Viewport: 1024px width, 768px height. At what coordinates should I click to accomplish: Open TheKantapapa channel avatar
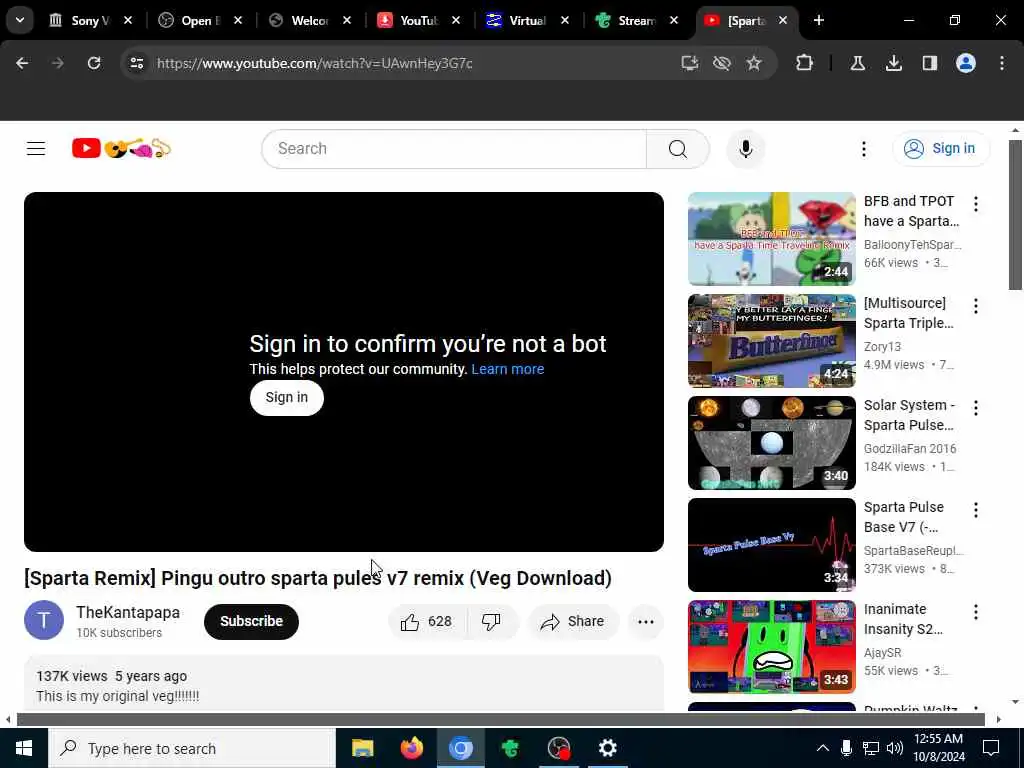point(44,620)
